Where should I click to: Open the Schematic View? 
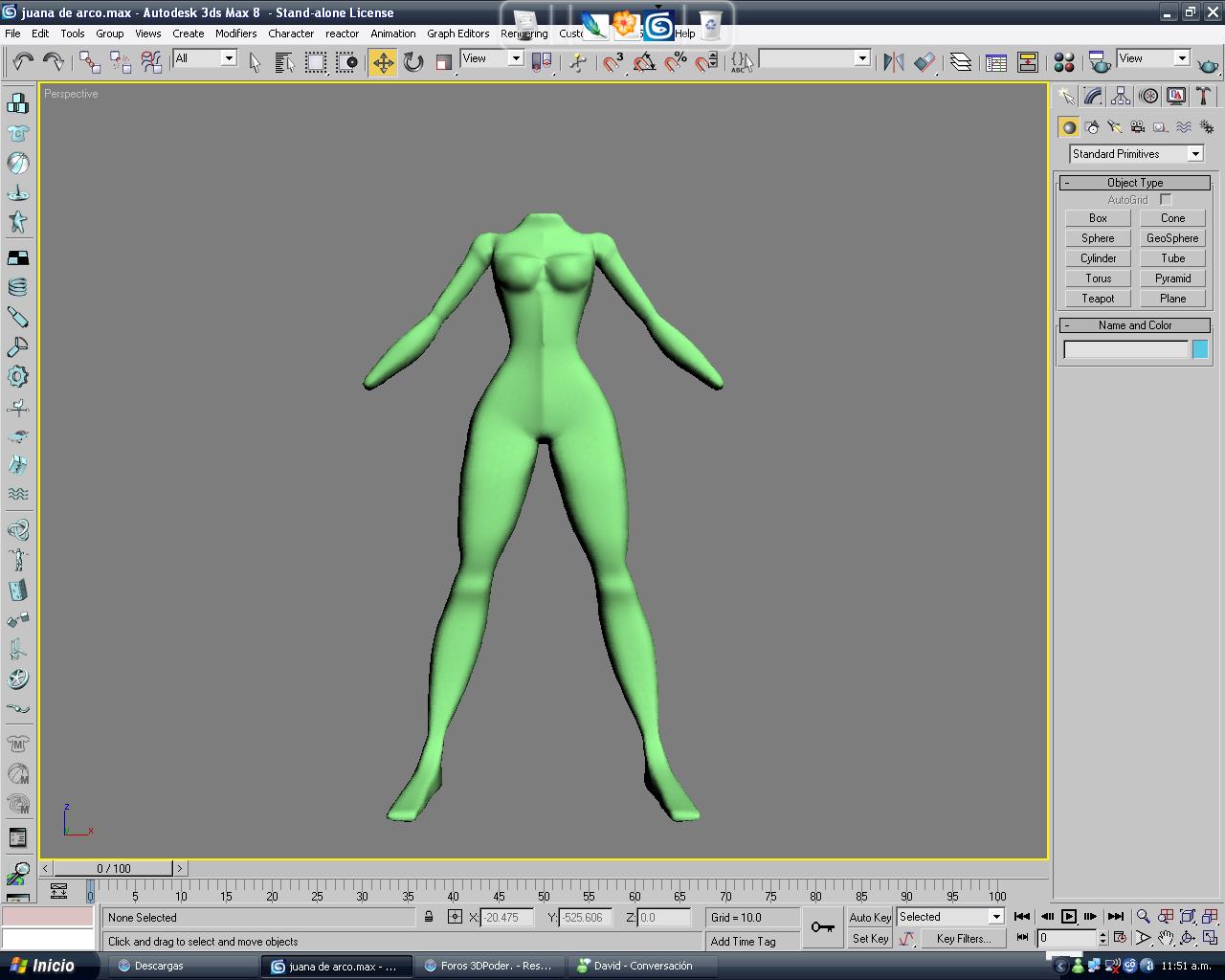1028,62
